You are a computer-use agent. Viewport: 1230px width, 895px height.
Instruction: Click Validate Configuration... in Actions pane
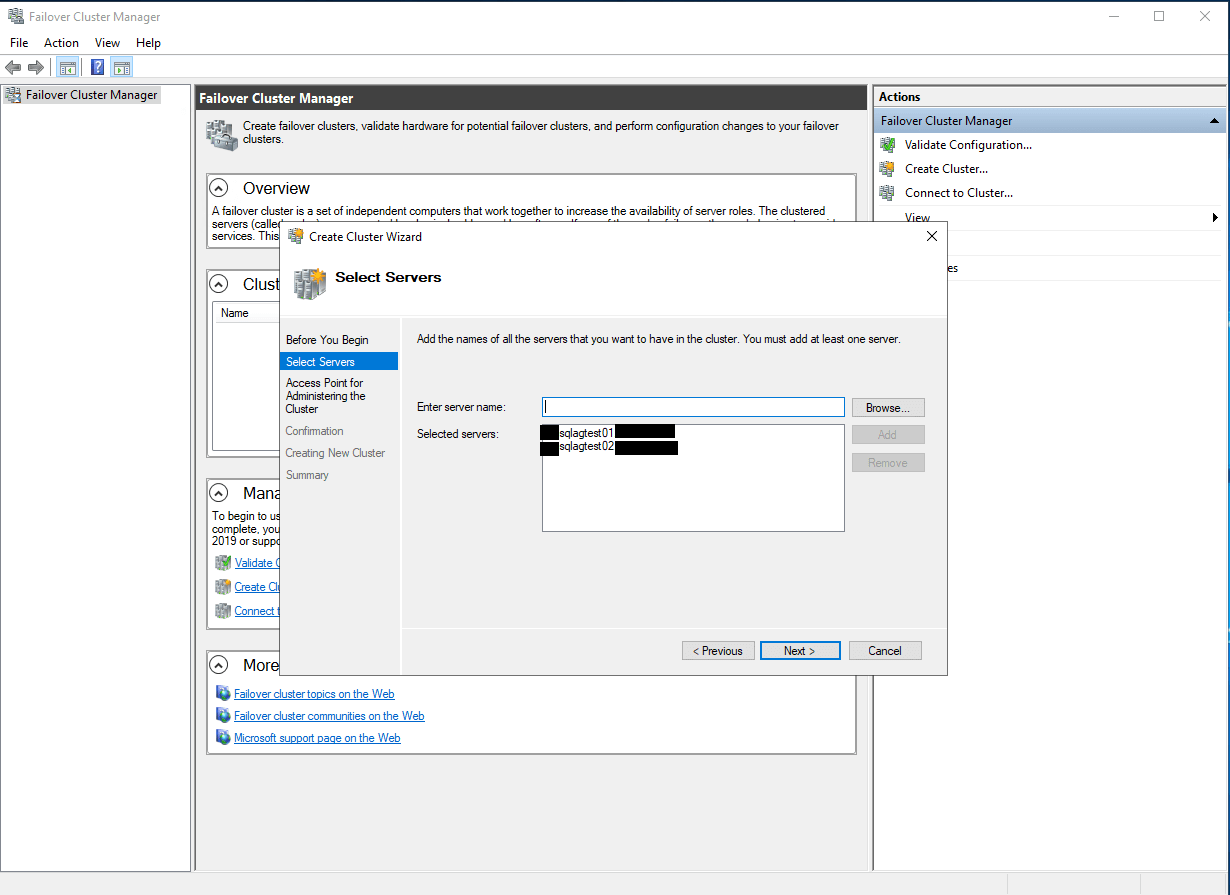[968, 145]
